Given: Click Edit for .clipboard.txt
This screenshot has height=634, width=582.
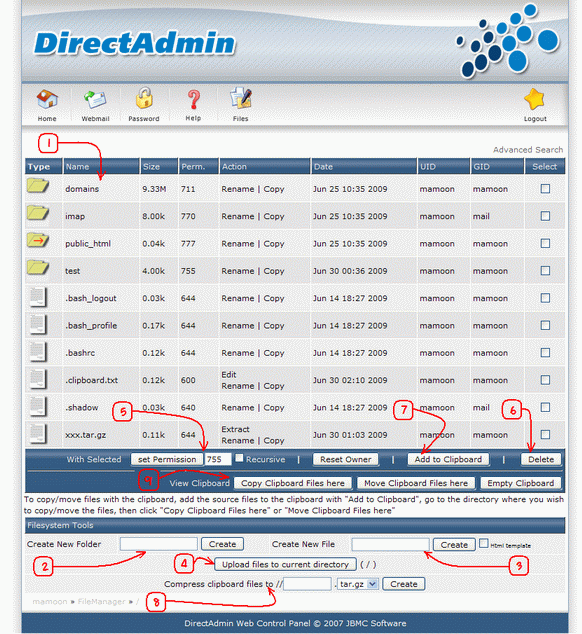Looking at the screenshot, I should [229, 374].
